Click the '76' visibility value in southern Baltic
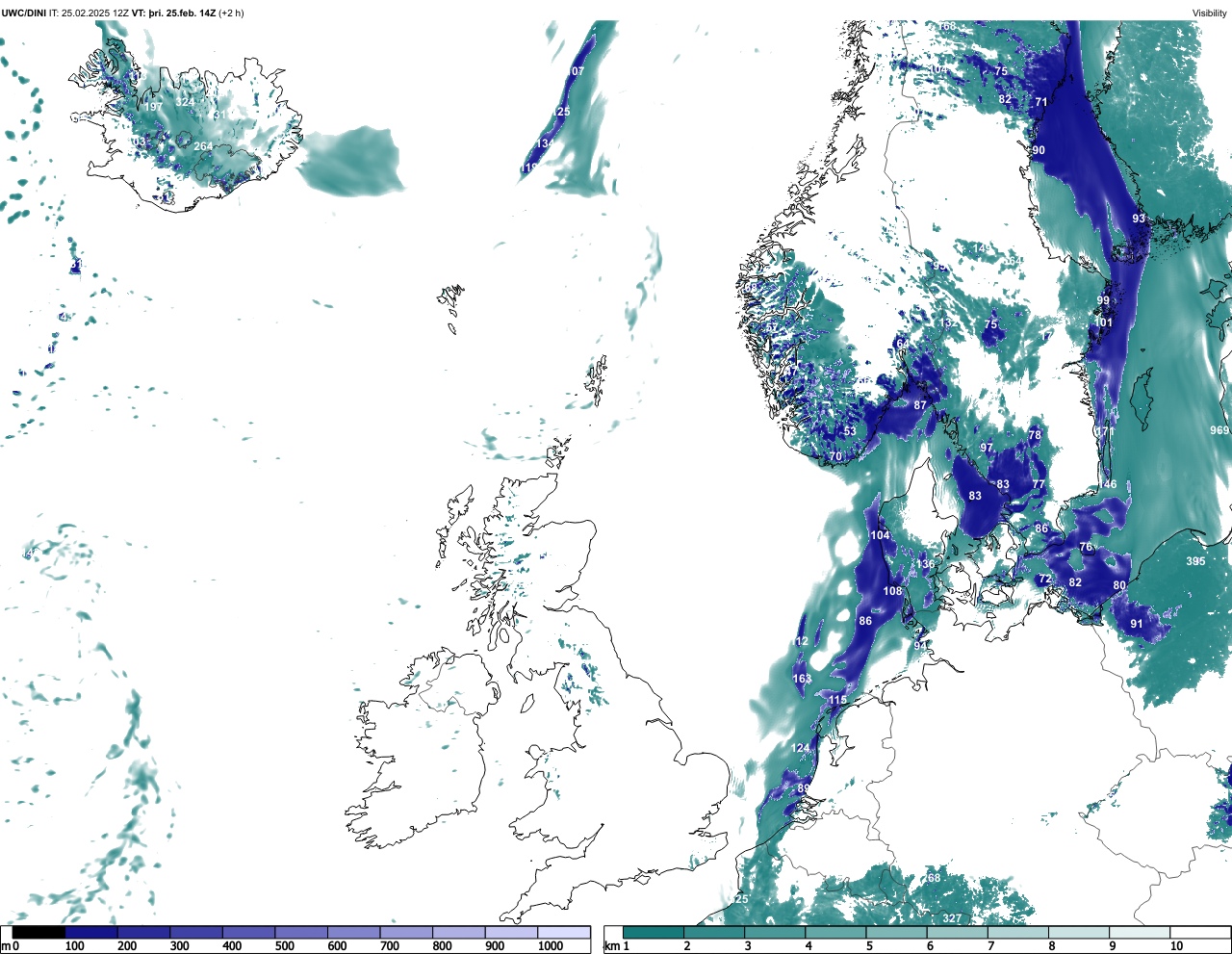1232x954 pixels. pyautogui.click(x=1087, y=547)
